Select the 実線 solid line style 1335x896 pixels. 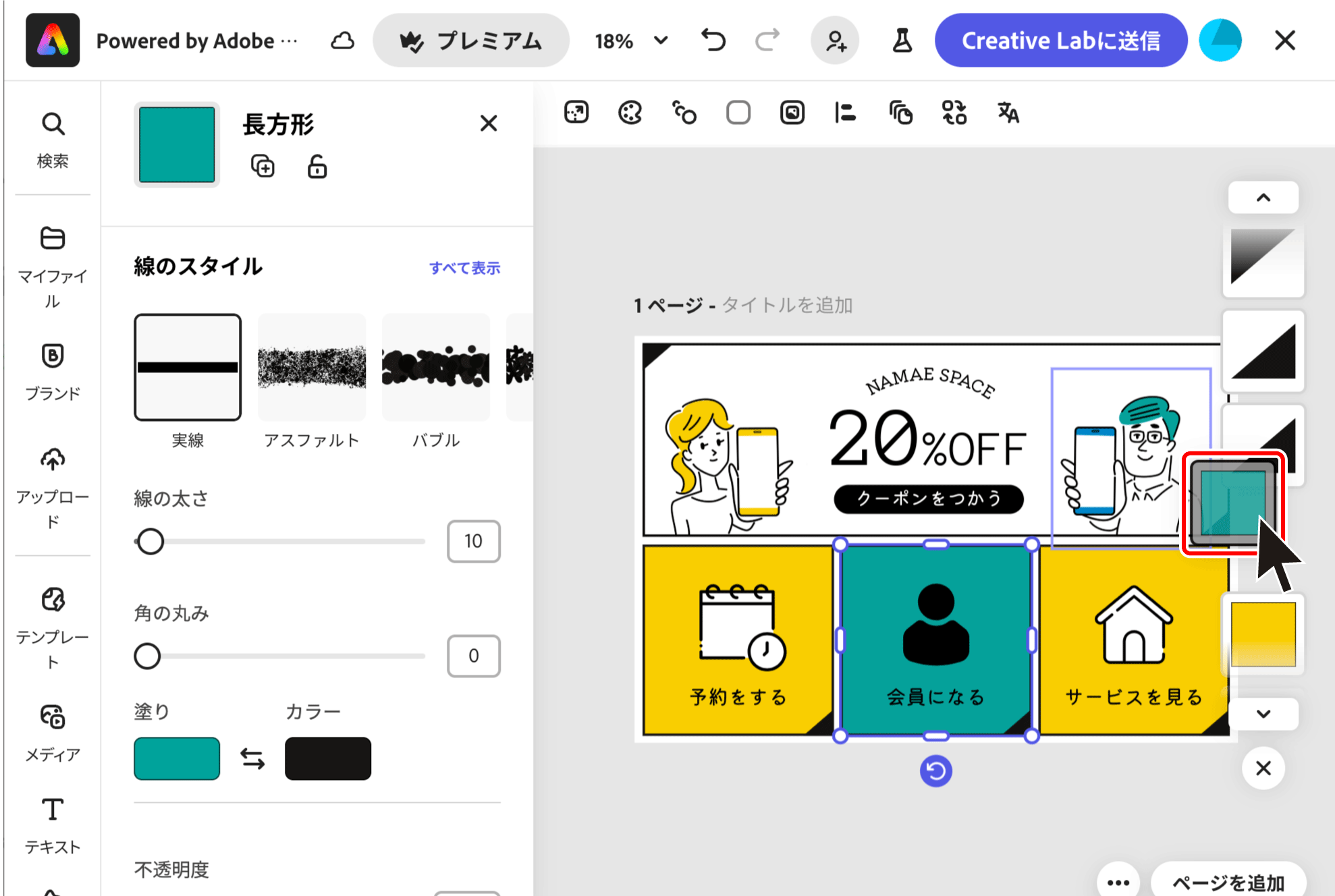click(188, 368)
